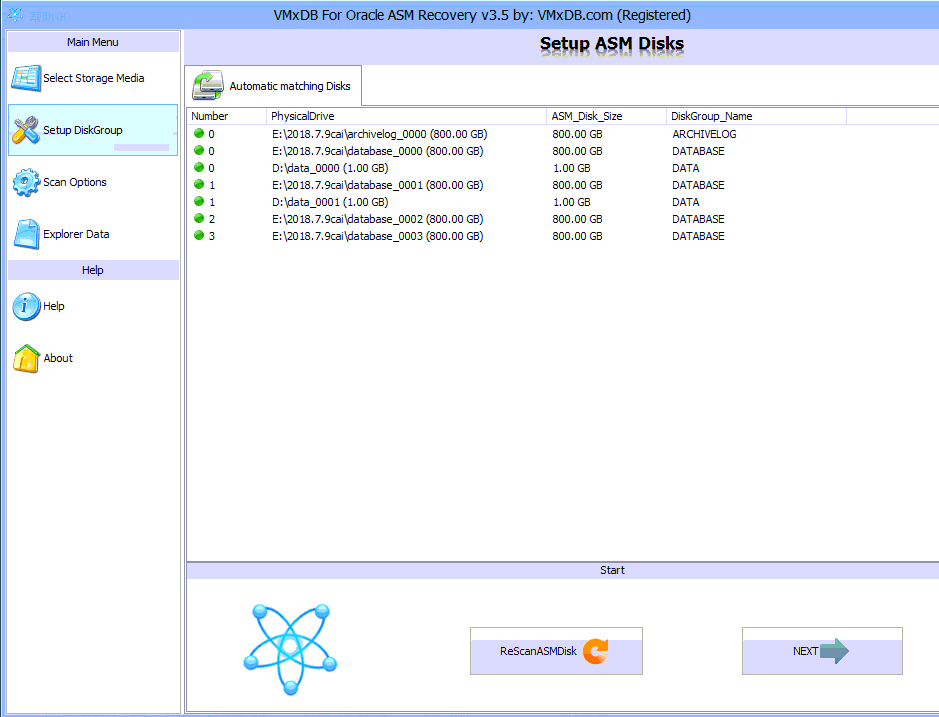939x717 pixels.
Task: Click the blue Help info icon
Action: pyautogui.click(x=26, y=306)
